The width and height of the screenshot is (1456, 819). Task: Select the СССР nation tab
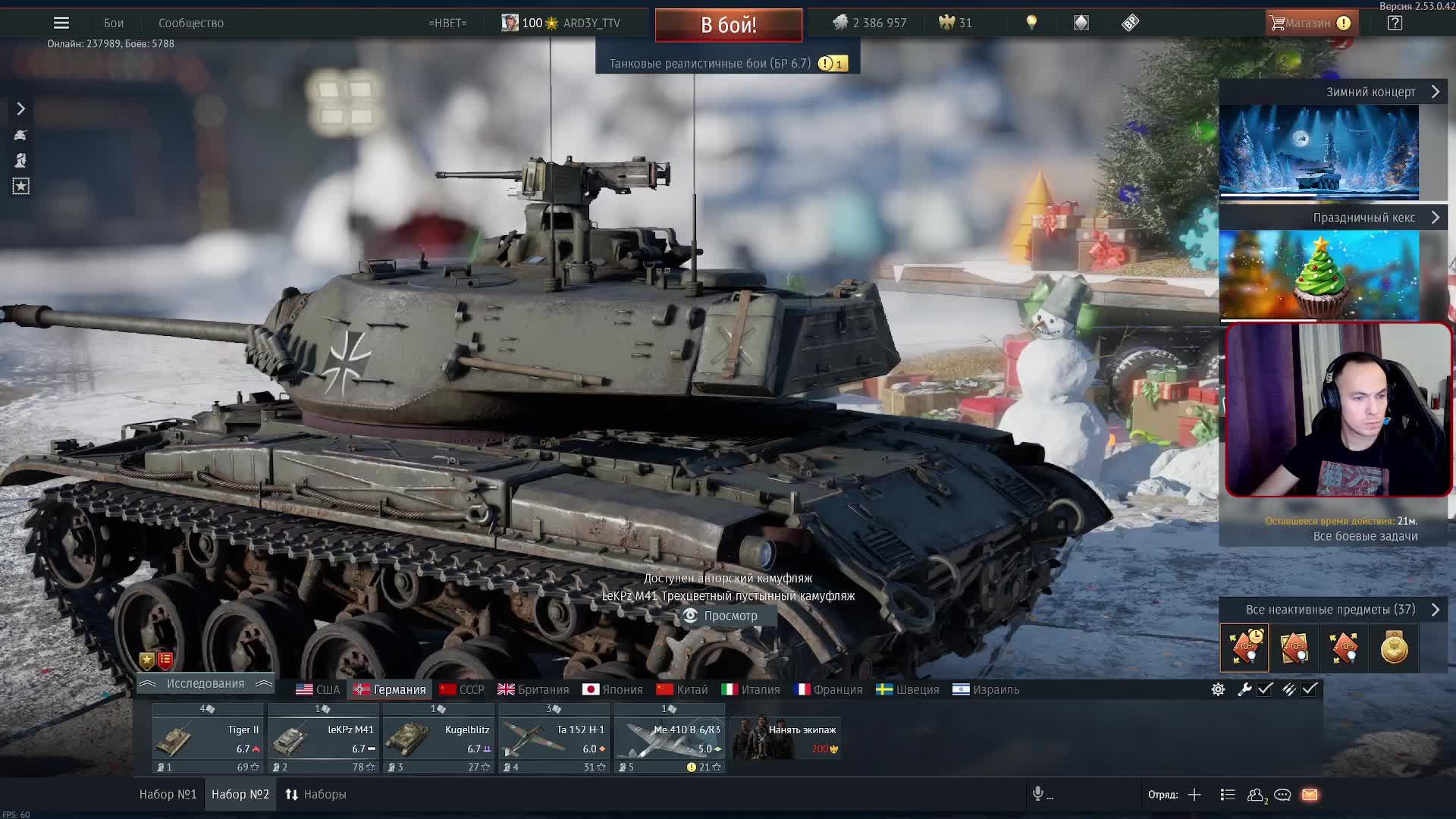click(x=461, y=689)
